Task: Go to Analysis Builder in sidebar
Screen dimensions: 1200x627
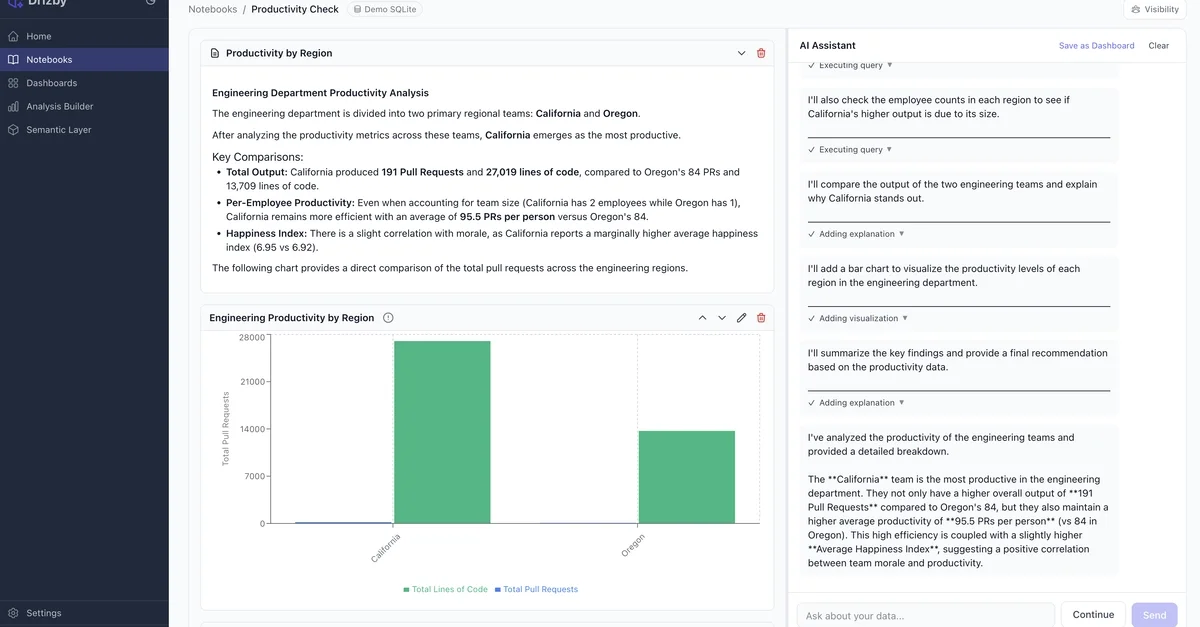Action: [59, 106]
